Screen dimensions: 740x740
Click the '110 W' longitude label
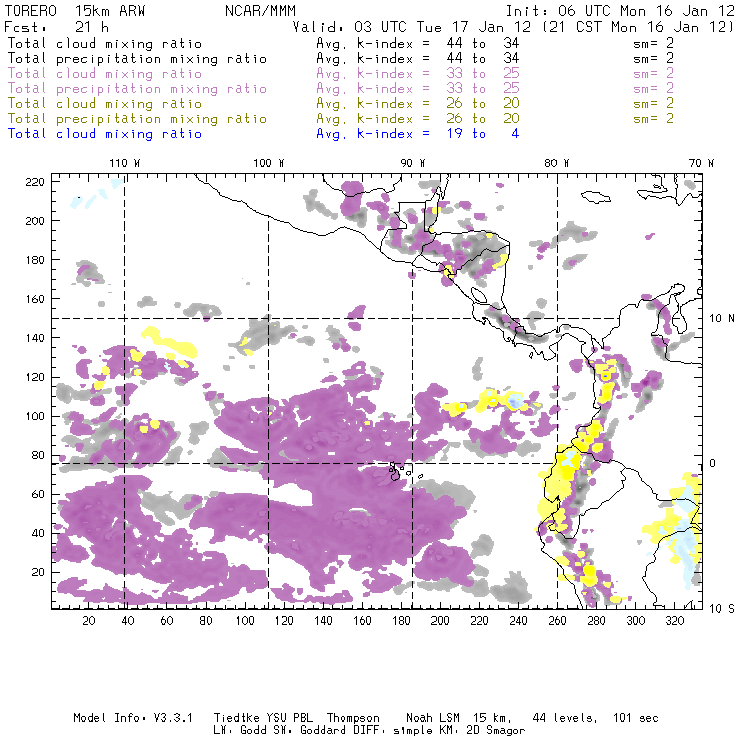125,163
